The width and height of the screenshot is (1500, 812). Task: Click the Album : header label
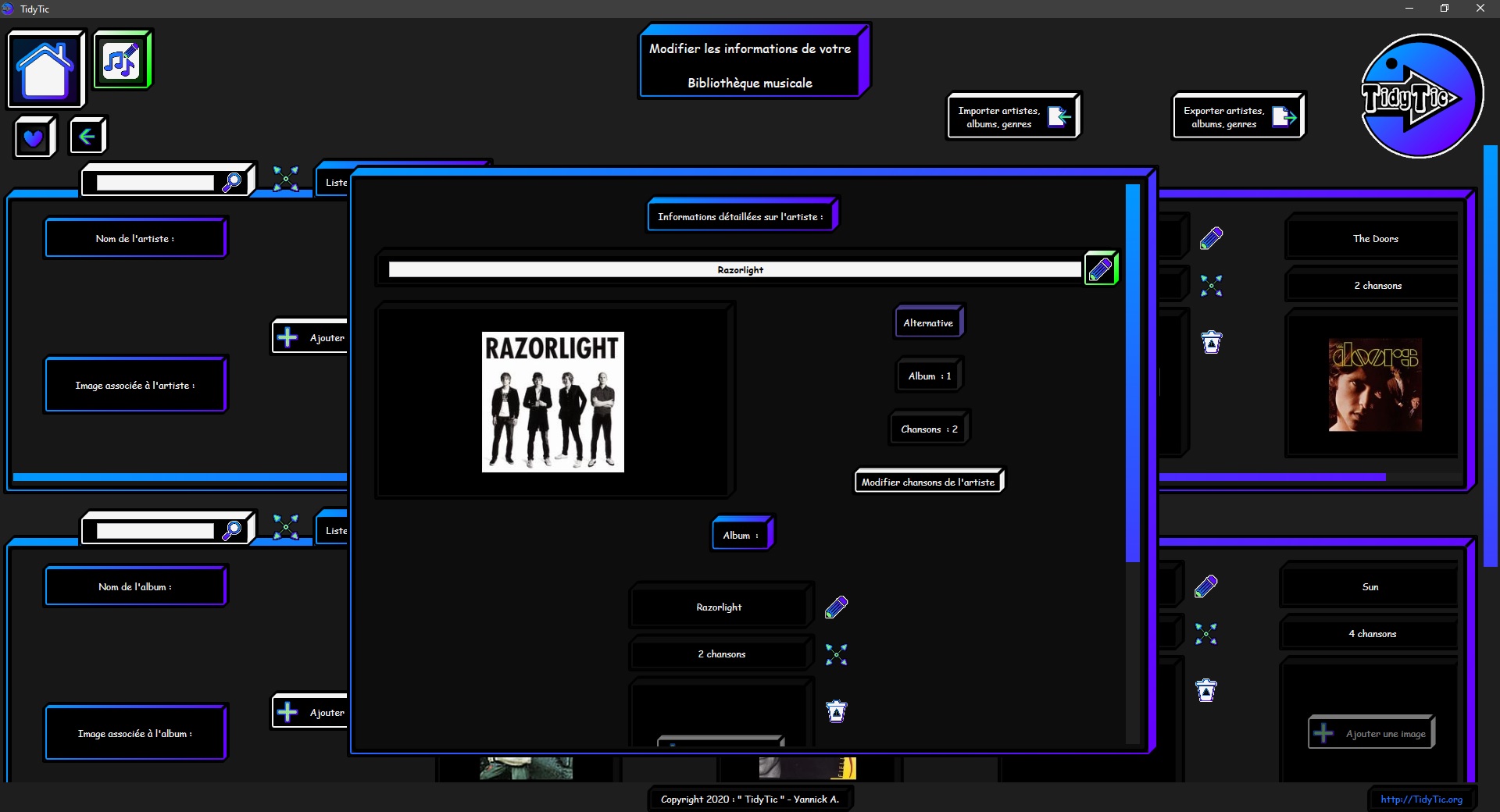click(x=742, y=535)
